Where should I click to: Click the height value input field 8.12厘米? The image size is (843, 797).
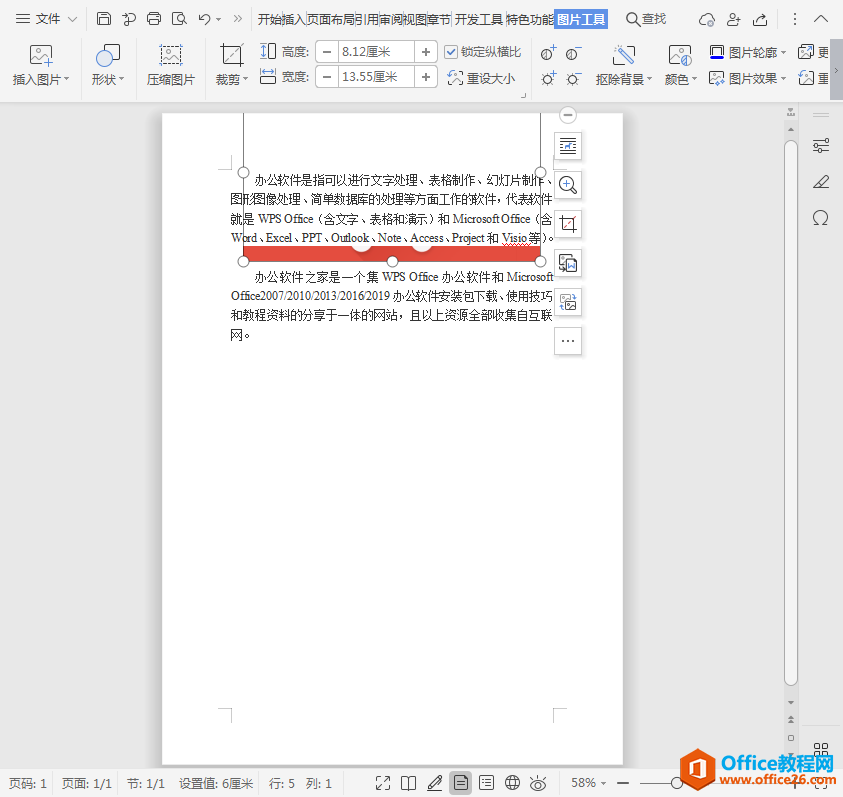376,52
